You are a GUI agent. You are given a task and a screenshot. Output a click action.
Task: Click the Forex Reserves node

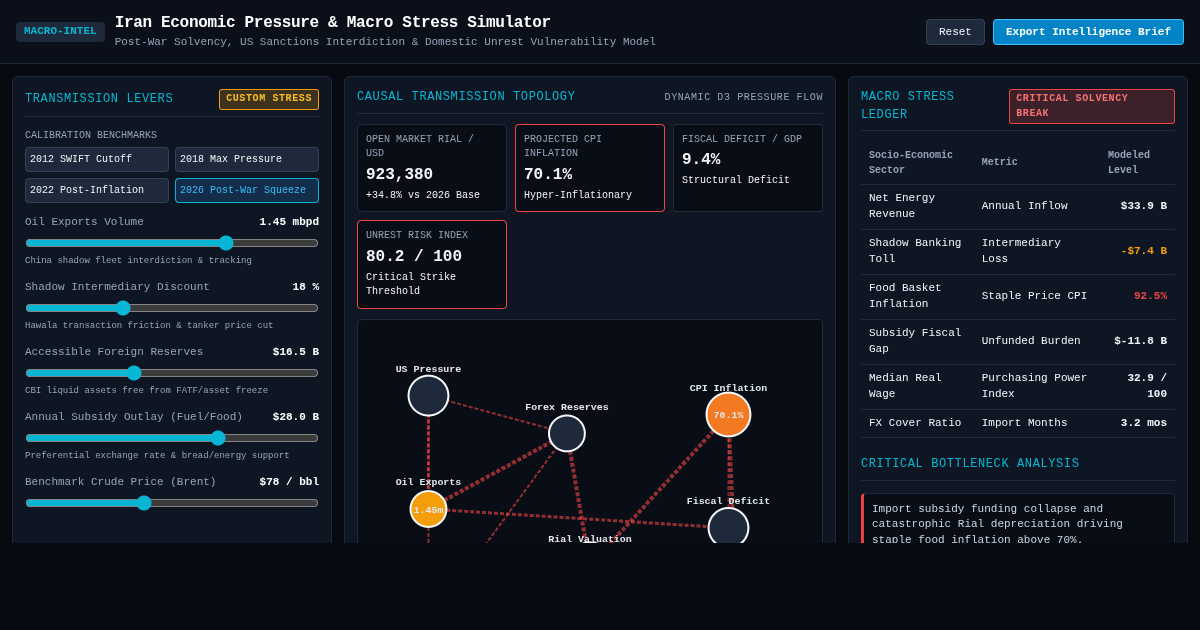(567, 433)
